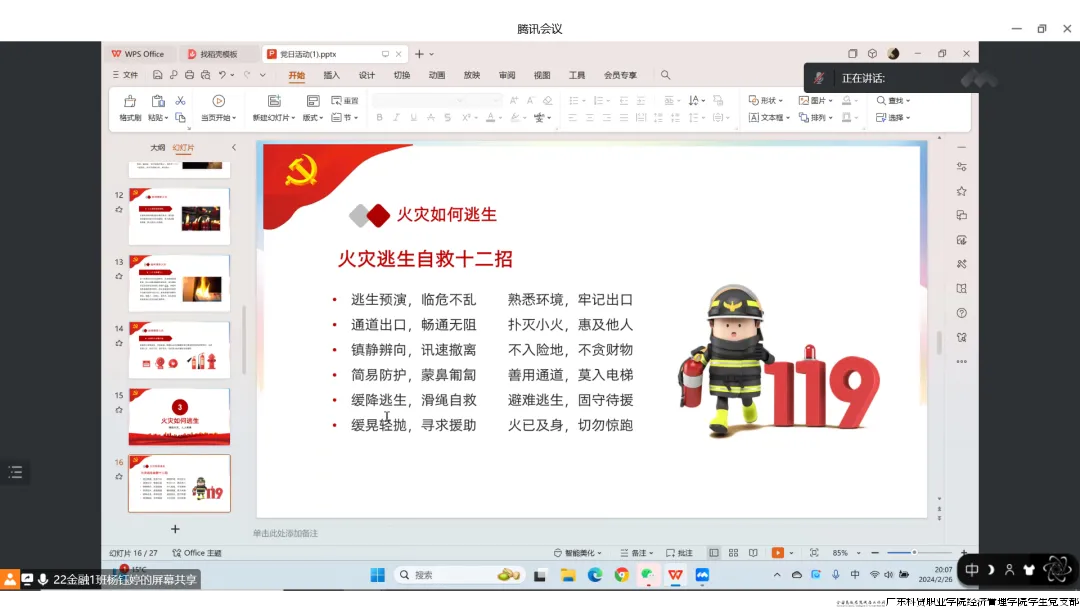Click the play slideshow icon in status bar
The height and width of the screenshot is (608, 1080).
tap(778, 552)
